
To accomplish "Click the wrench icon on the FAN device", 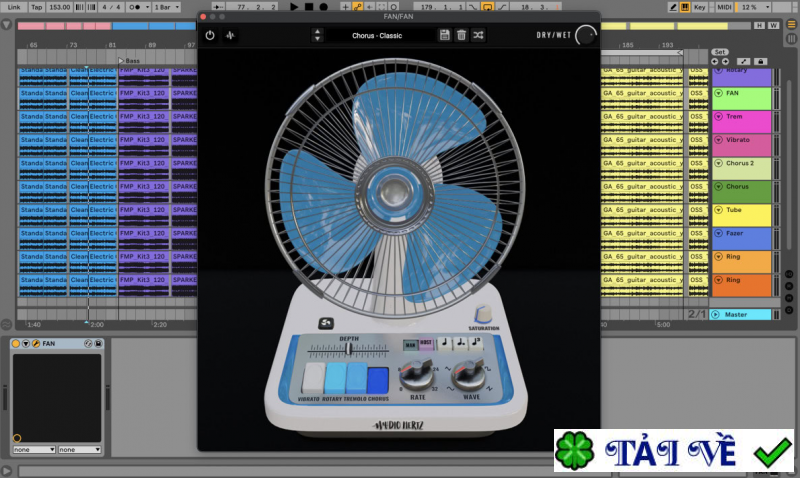I will tap(36, 344).
